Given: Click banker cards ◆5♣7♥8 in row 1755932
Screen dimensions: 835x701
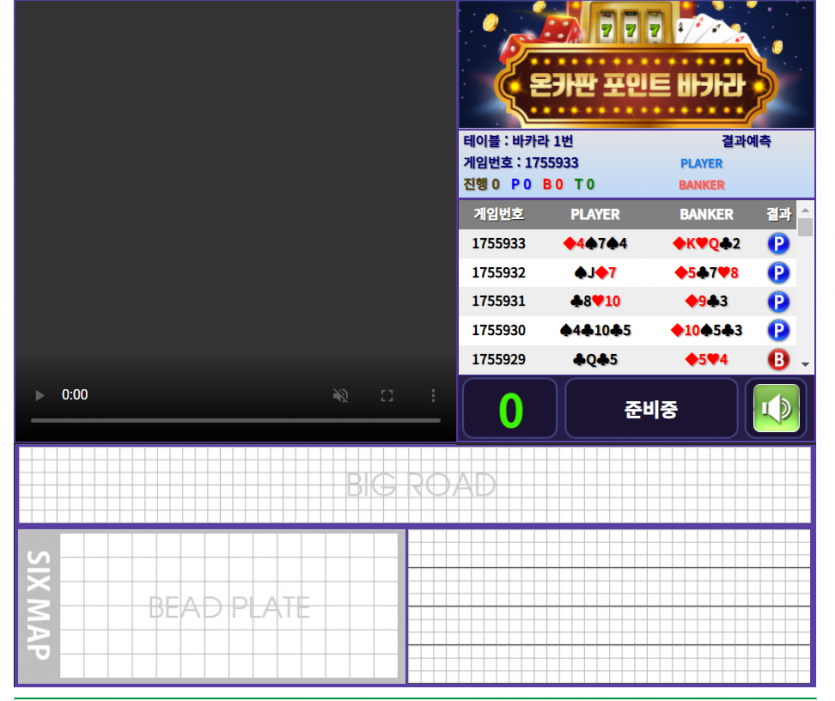Looking at the screenshot, I should pos(706,273).
